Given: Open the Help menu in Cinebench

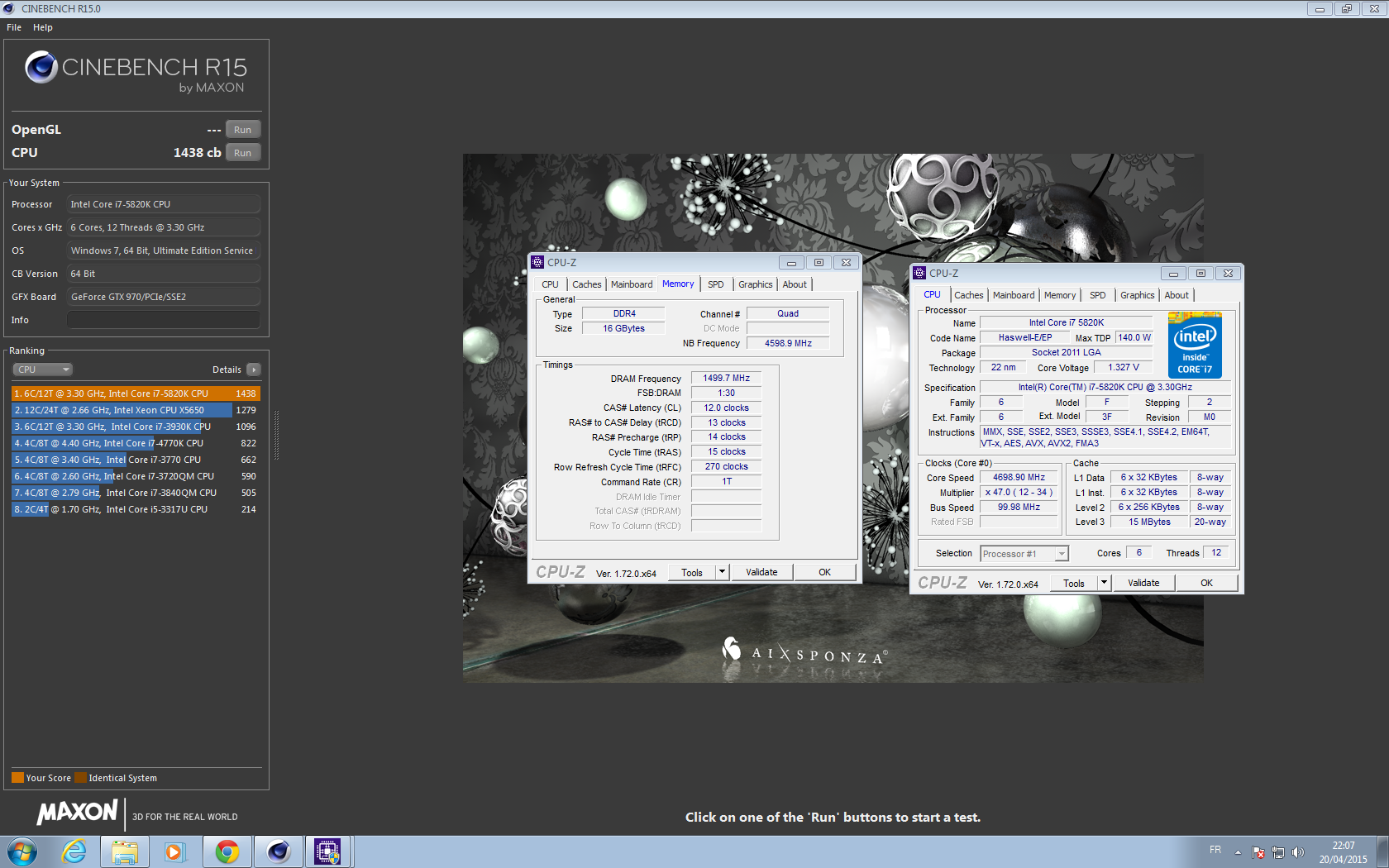Looking at the screenshot, I should tap(43, 27).
